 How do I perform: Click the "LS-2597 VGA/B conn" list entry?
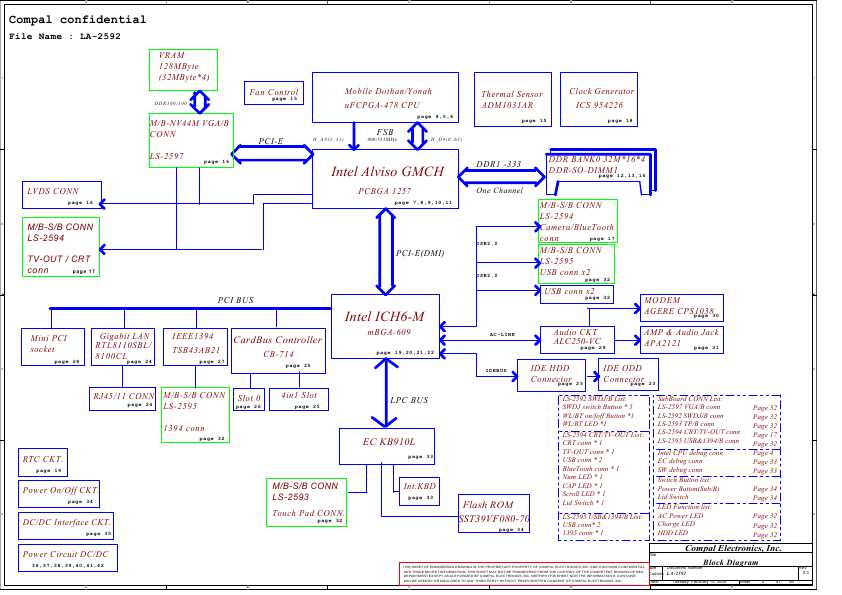689,407
